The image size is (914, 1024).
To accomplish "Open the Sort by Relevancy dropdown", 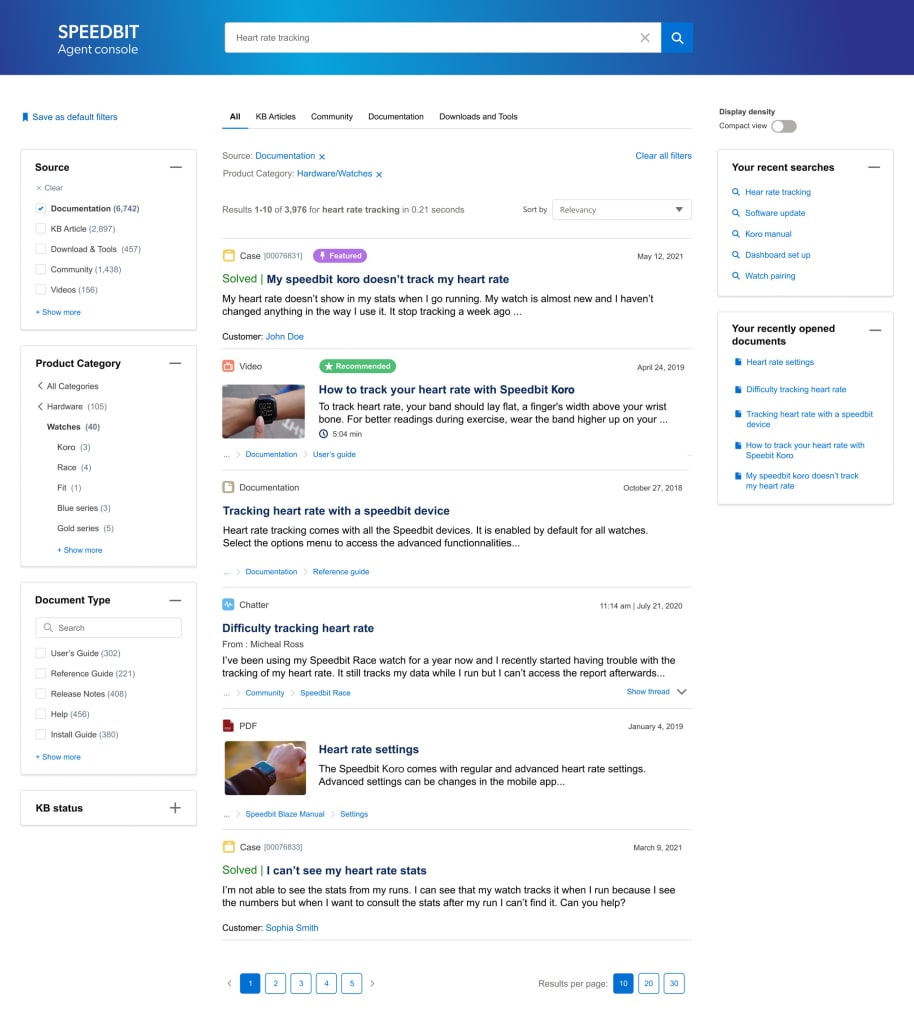I will (x=621, y=210).
